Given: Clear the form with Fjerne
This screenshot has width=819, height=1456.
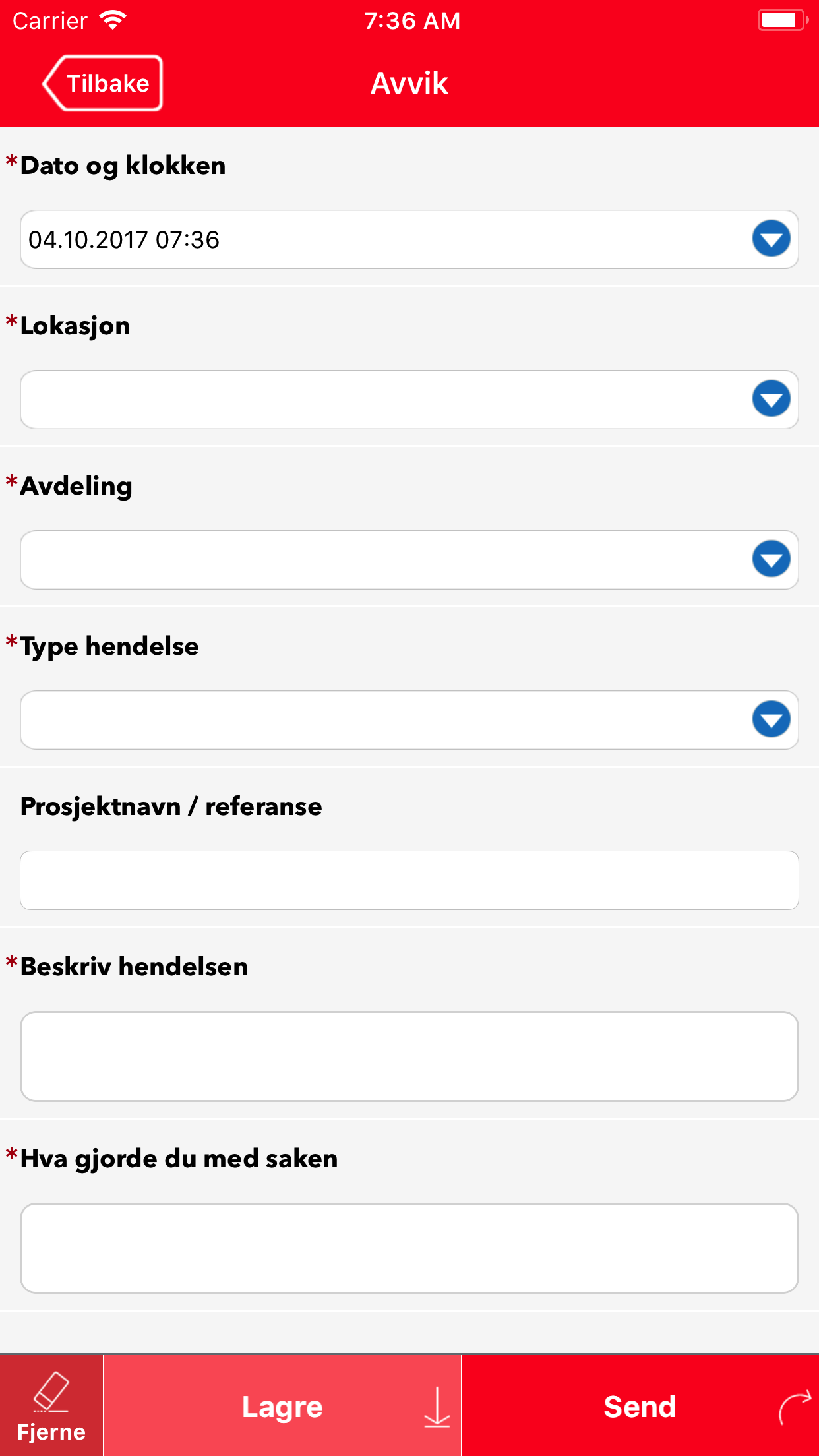Looking at the screenshot, I should [x=51, y=1406].
